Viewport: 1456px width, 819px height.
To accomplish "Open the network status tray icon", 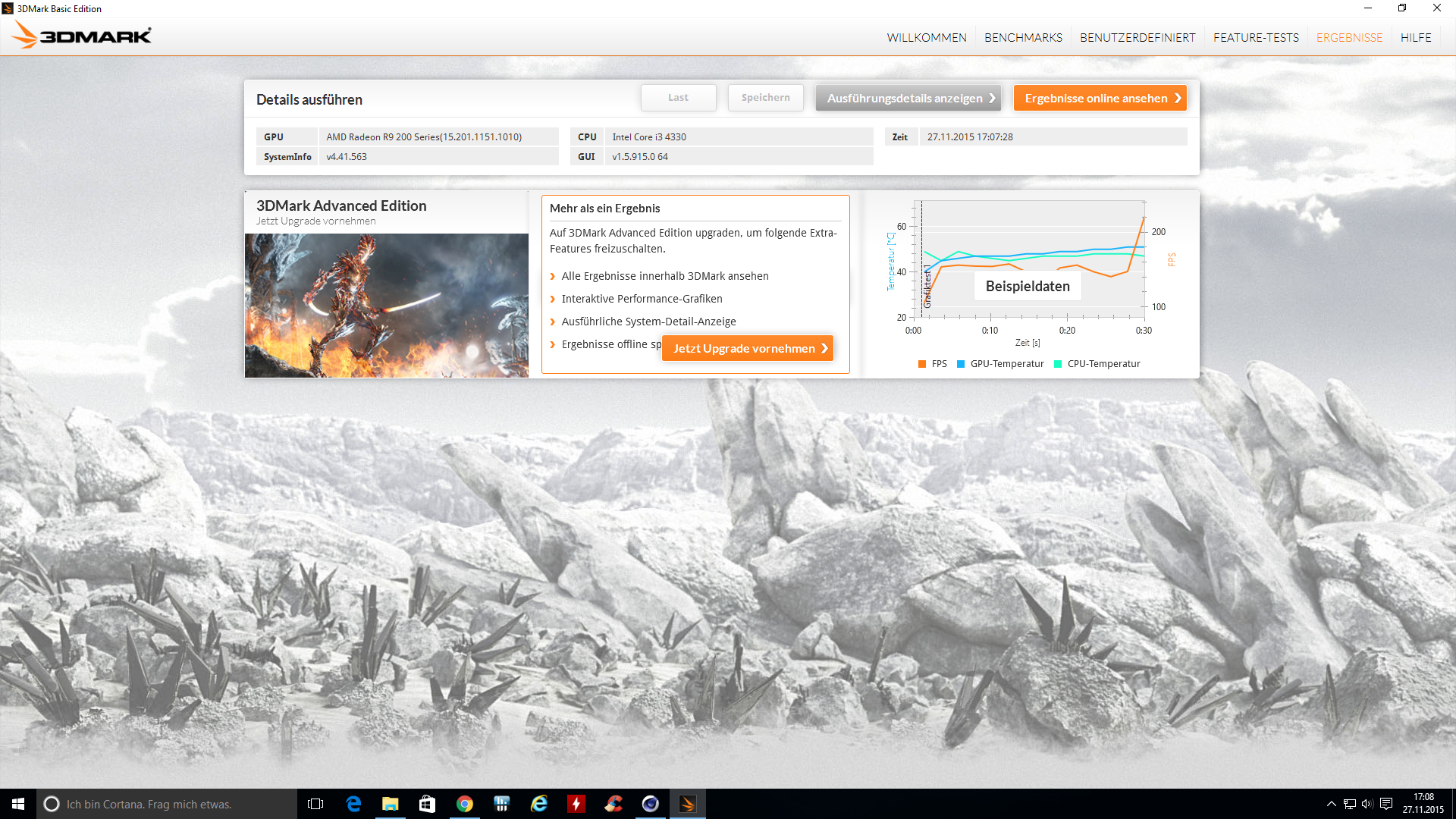I will point(1350,804).
